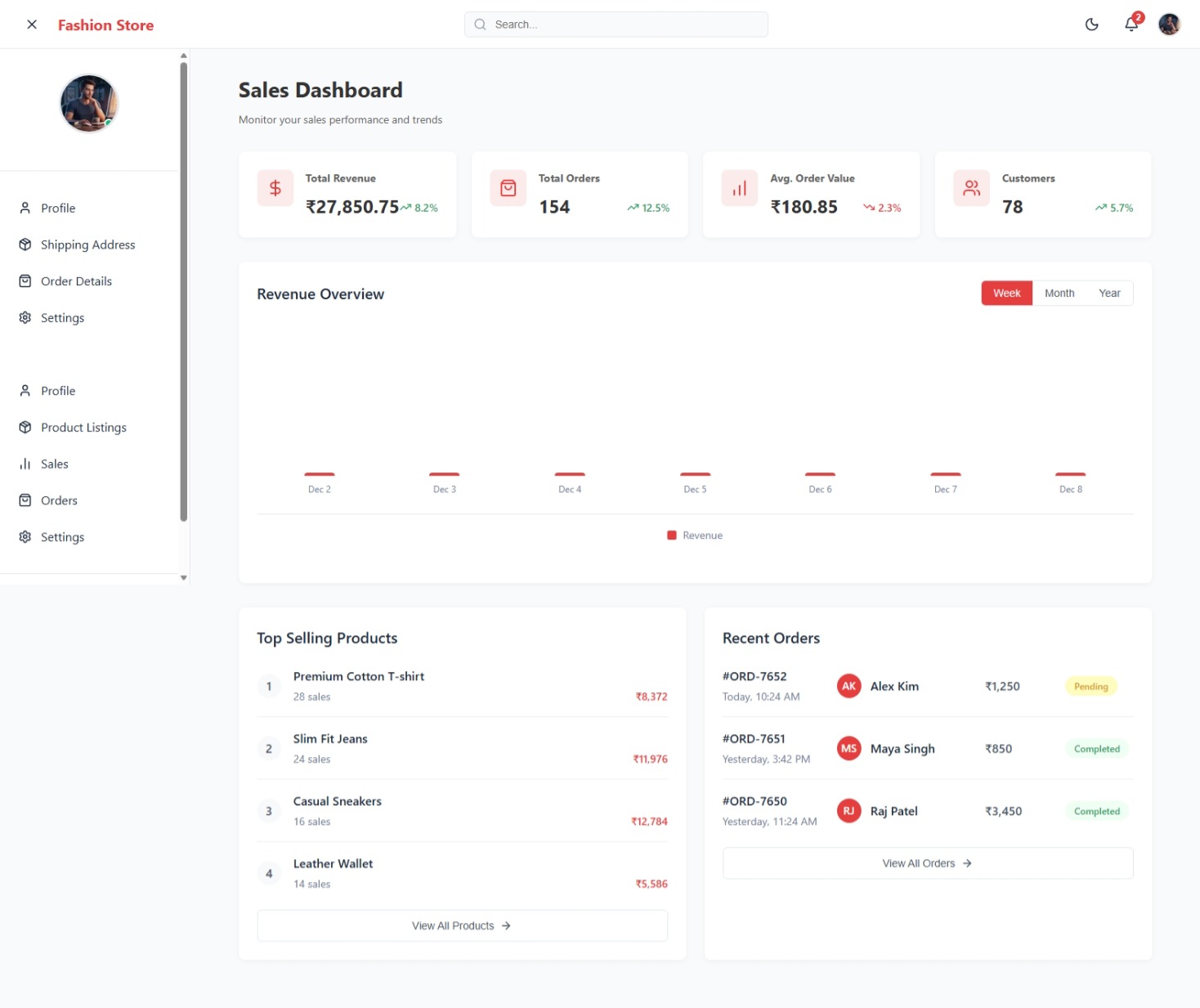Click the Sales bar chart icon in sidebar

pyautogui.click(x=25, y=464)
